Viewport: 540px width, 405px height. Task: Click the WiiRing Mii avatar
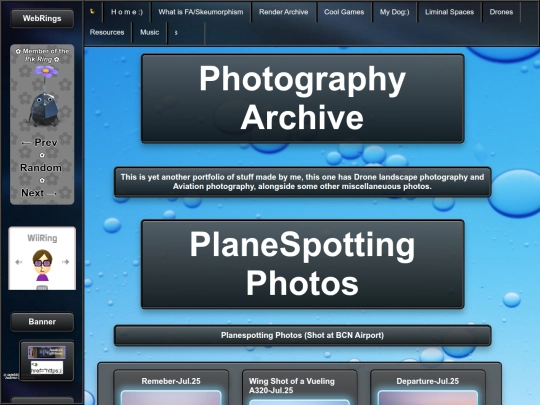click(x=42, y=265)
